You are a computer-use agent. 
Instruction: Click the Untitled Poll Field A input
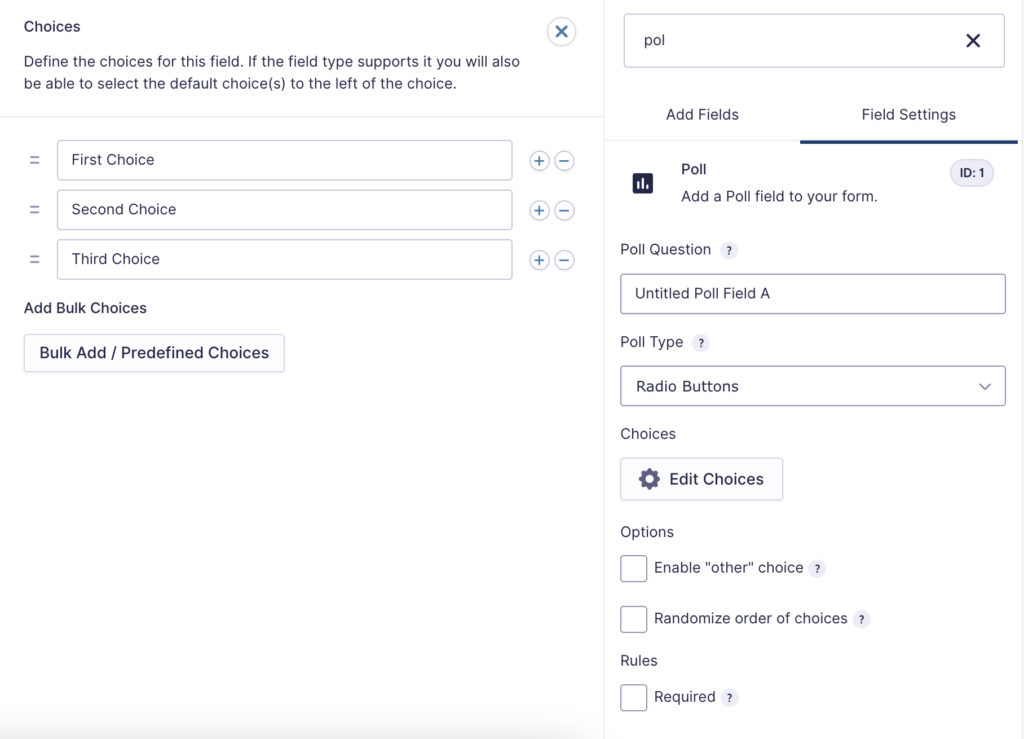(812, 293)
